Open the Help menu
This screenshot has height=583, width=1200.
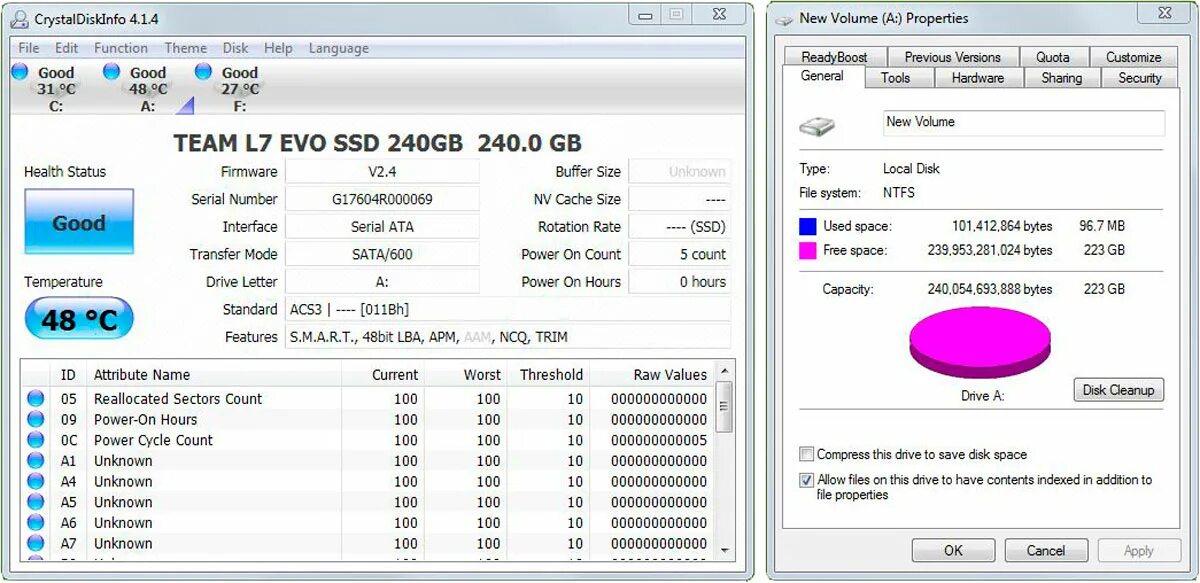click(x=278, y=48)
